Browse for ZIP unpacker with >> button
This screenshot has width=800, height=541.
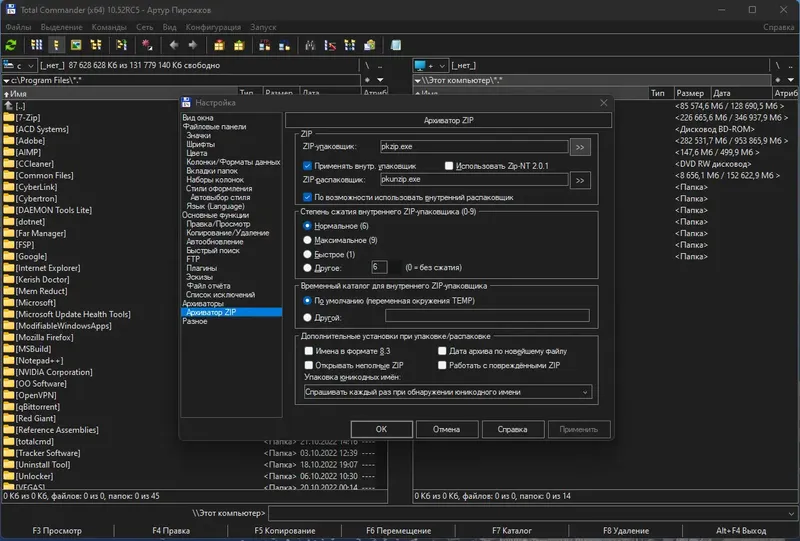[x=580, y=180]
